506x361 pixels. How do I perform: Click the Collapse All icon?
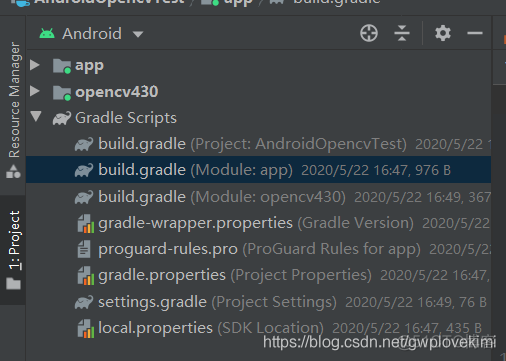[x=402, y=33]
